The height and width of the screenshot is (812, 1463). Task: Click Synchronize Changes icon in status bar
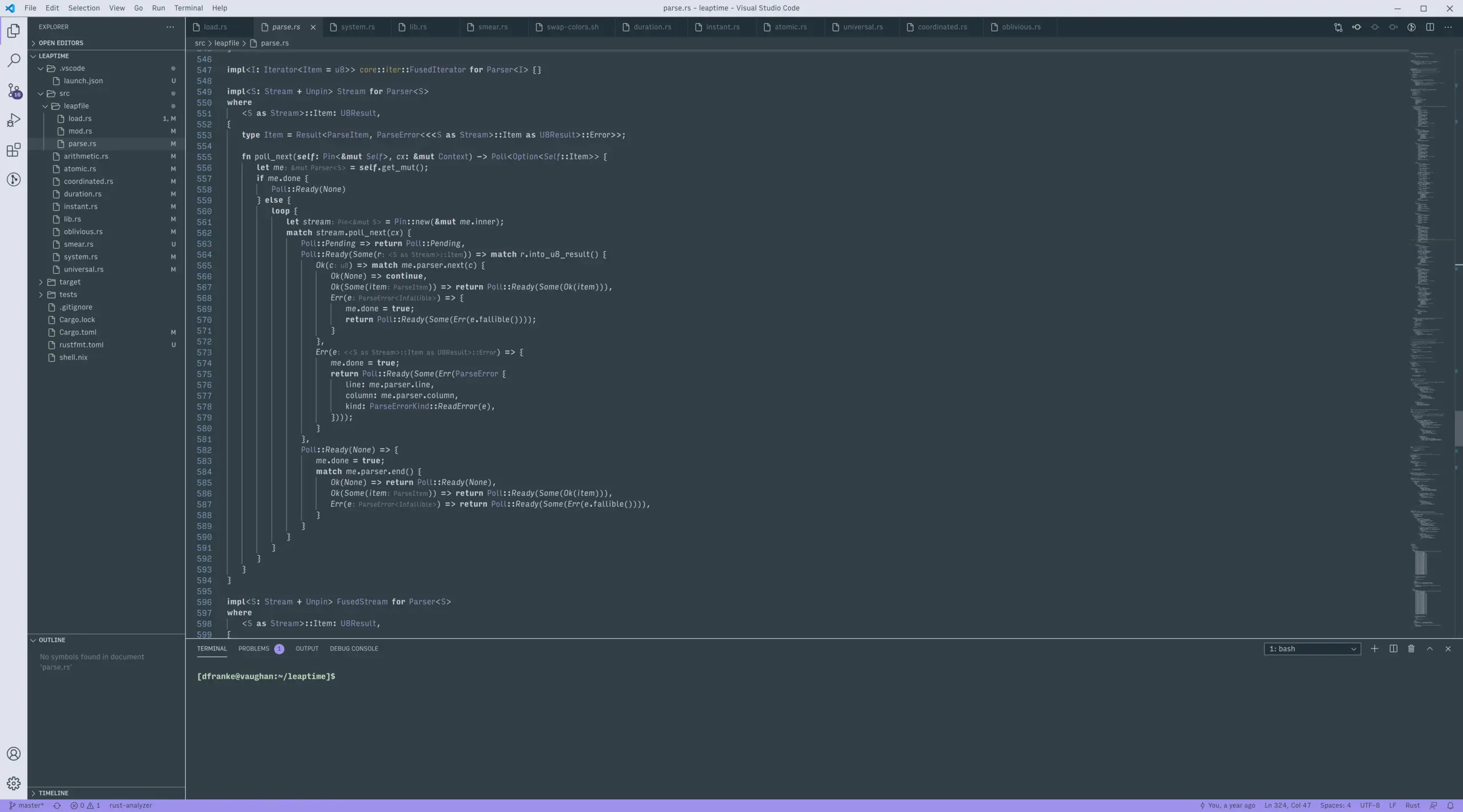point(57,806)
